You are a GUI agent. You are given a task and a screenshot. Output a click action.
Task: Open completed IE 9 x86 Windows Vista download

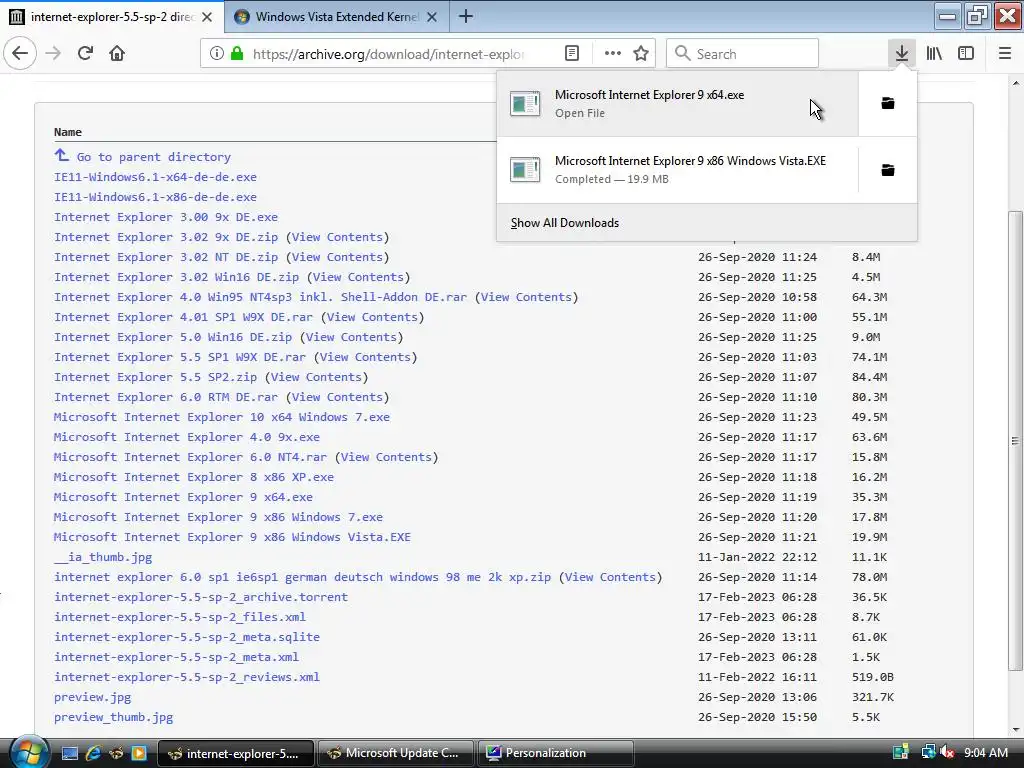677,170
